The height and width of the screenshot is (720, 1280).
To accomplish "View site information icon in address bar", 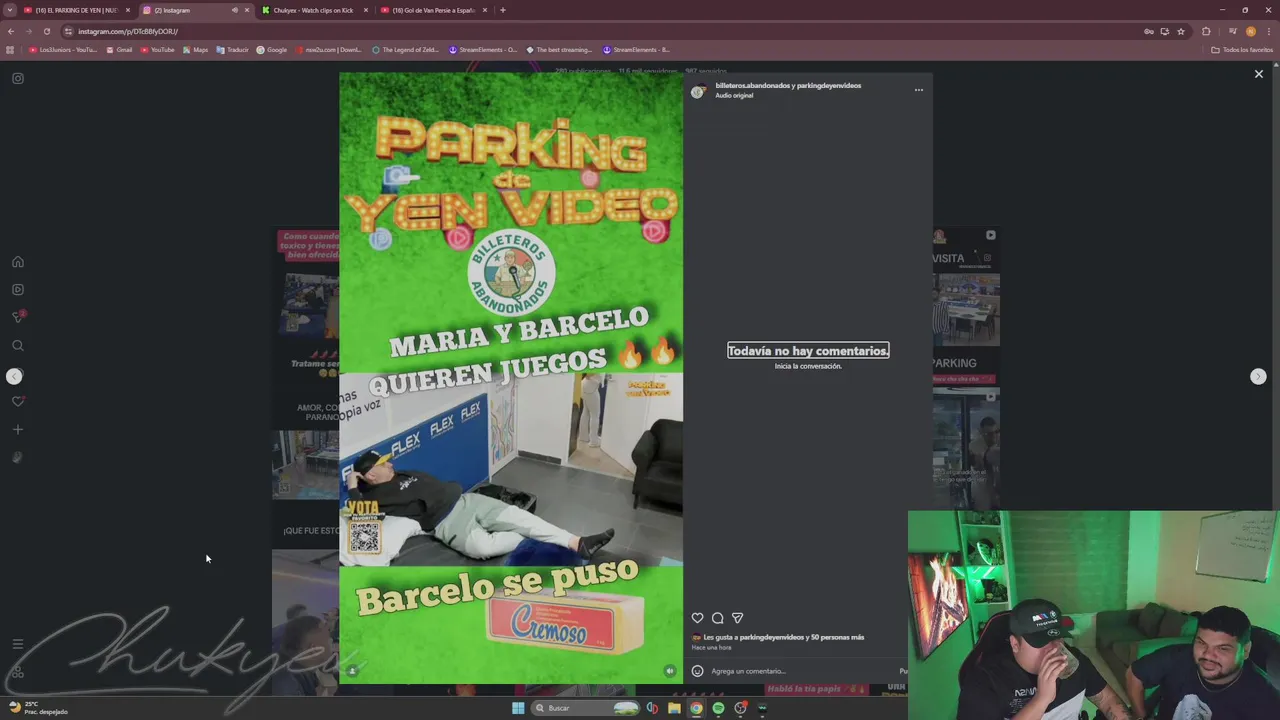I will coord(69,31).
